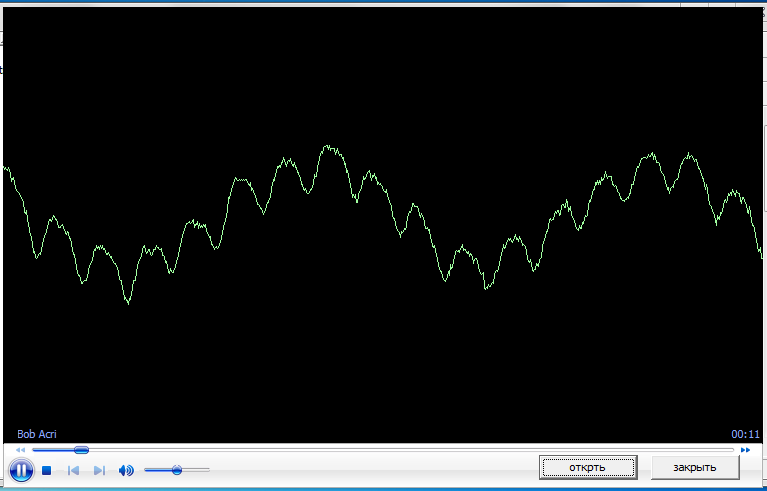Click fast-forward arrows right of seek bar
This screenshot has width=767, height=491.
click(x=745, y=450)
